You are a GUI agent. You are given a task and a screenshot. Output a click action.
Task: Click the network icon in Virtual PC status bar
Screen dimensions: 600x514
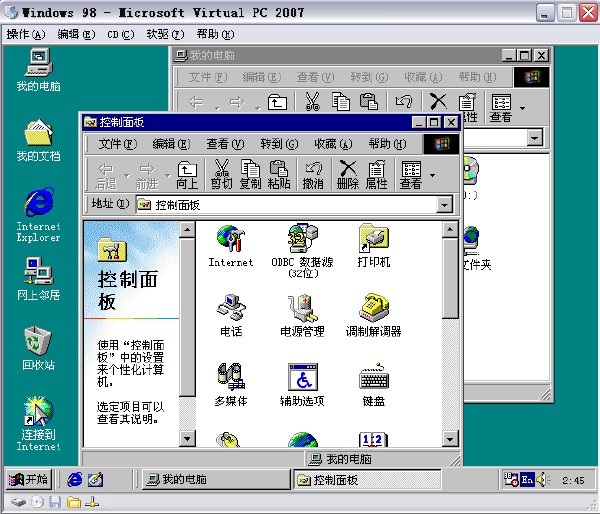pos(92,502)
